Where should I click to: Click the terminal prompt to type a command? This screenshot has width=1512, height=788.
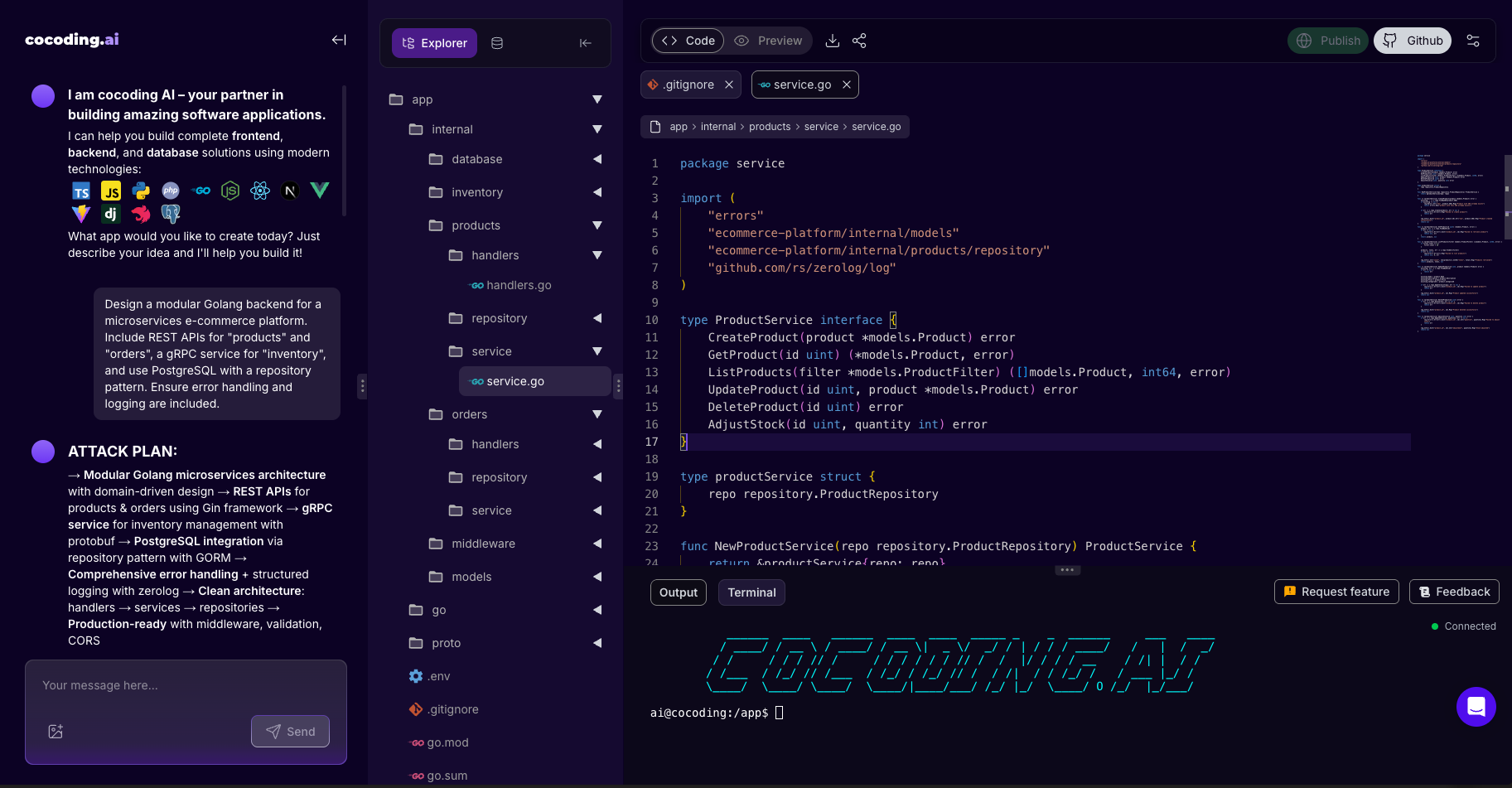(779, 713)
